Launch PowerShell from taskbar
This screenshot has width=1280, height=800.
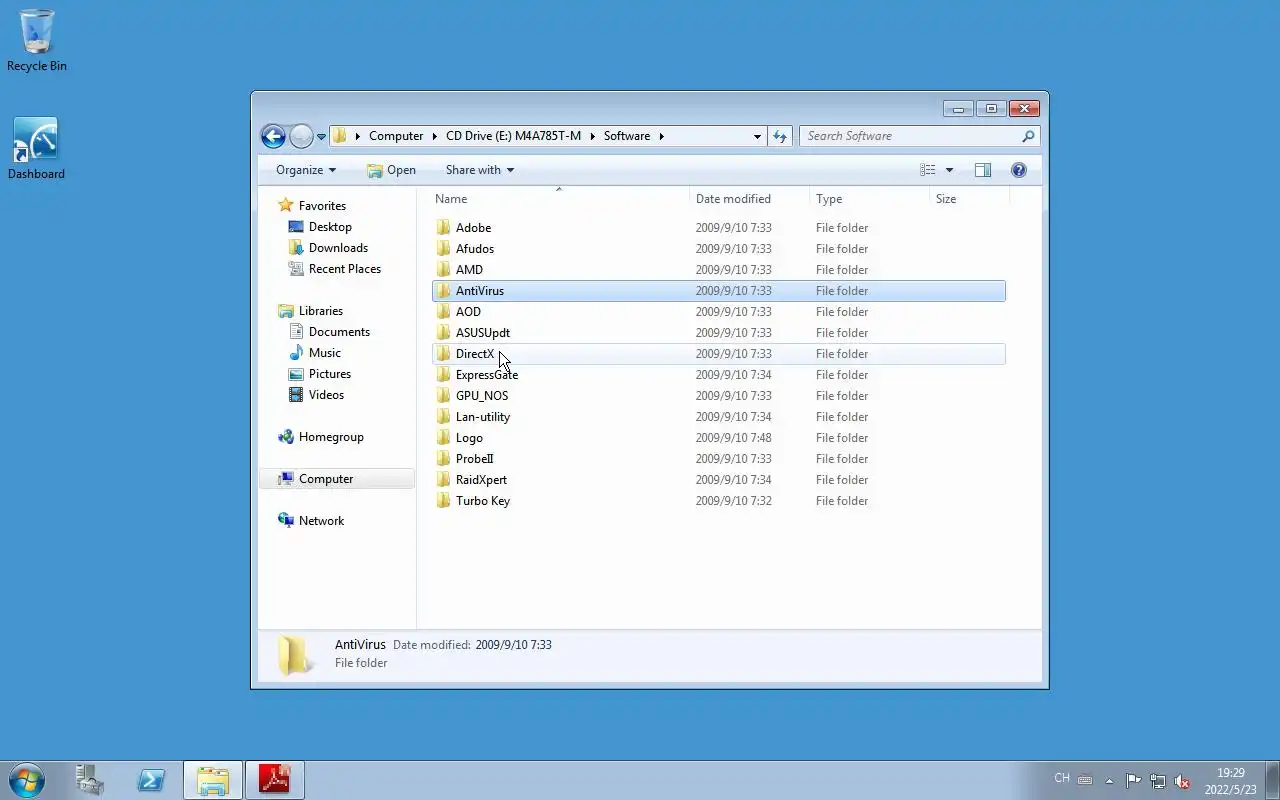151,780
